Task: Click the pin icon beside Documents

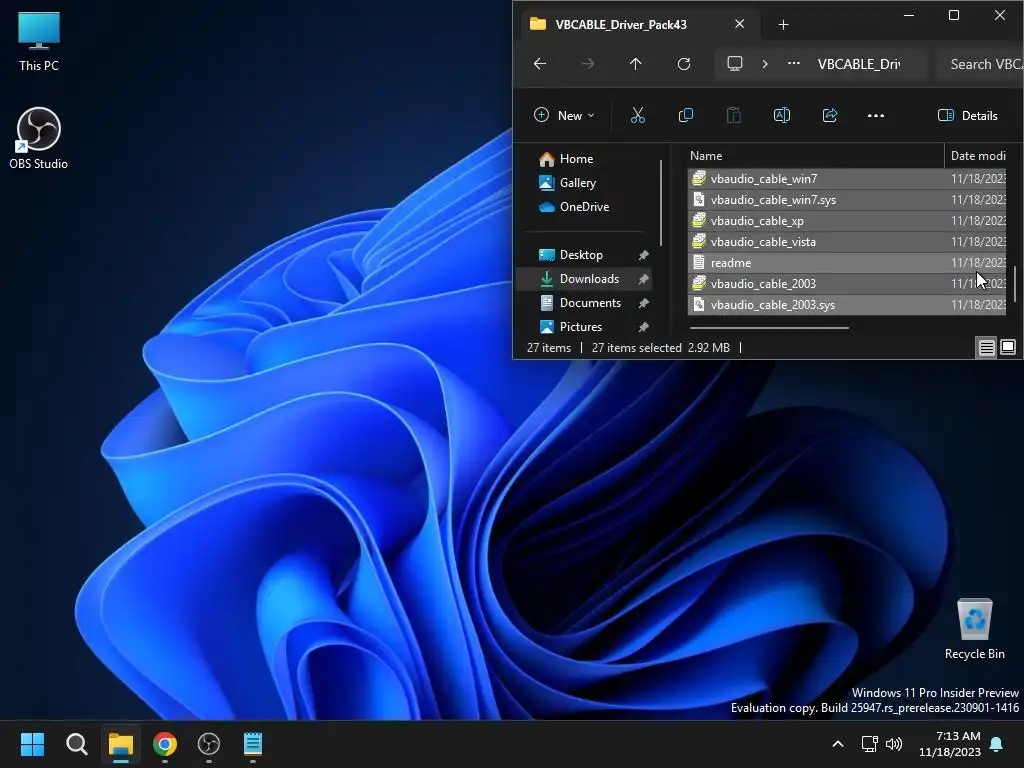Action: (643, 303)
